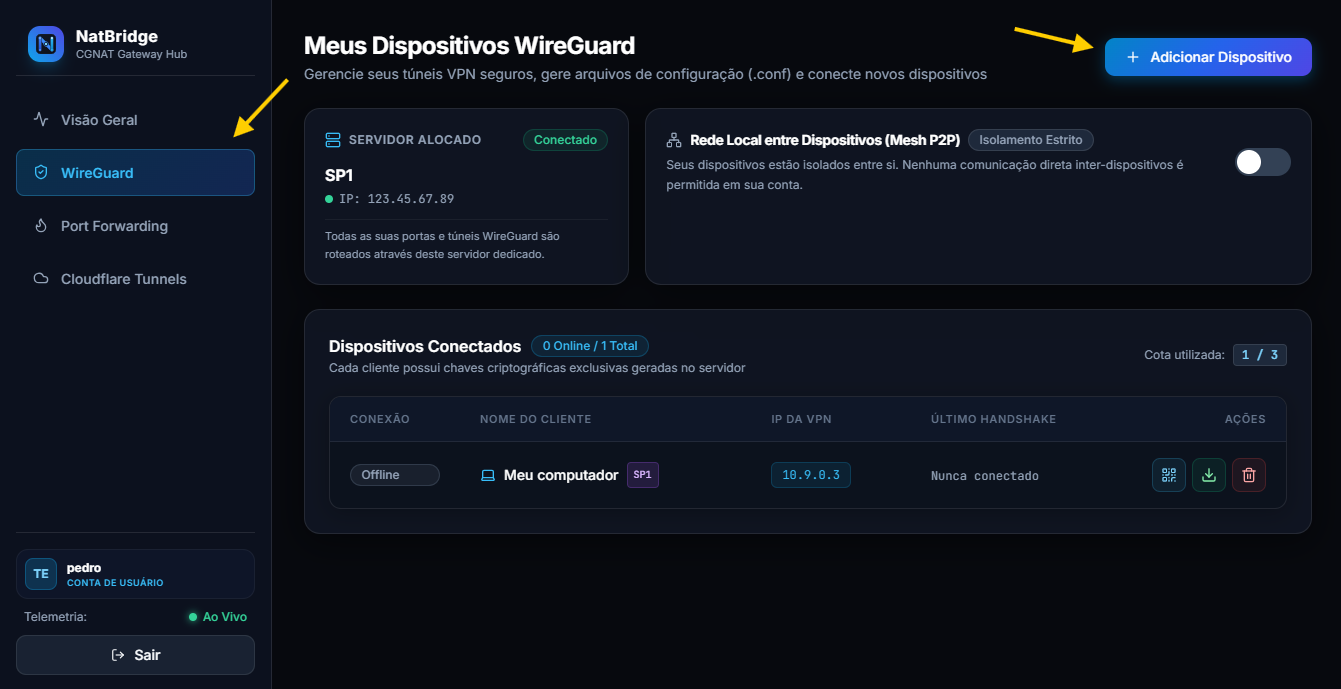Delete the Meu computador device
Viewport: 1341px width, 689px height.
coord(1249,475)
